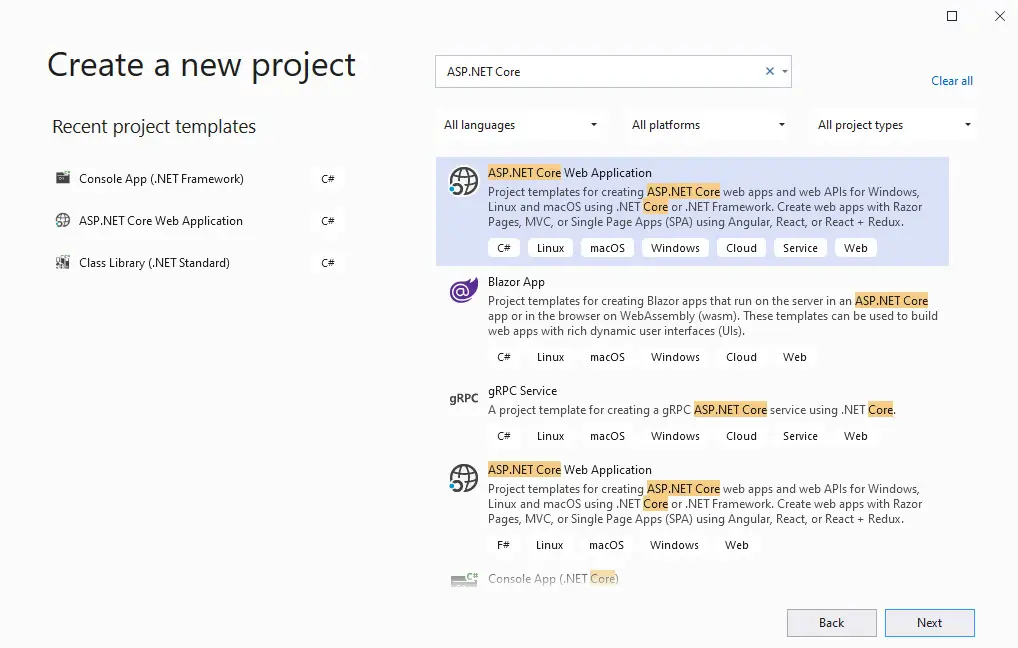Open the All project types filter dropdown
Viewport: 1018px width, 648px height.
click(x=894, y=125)
